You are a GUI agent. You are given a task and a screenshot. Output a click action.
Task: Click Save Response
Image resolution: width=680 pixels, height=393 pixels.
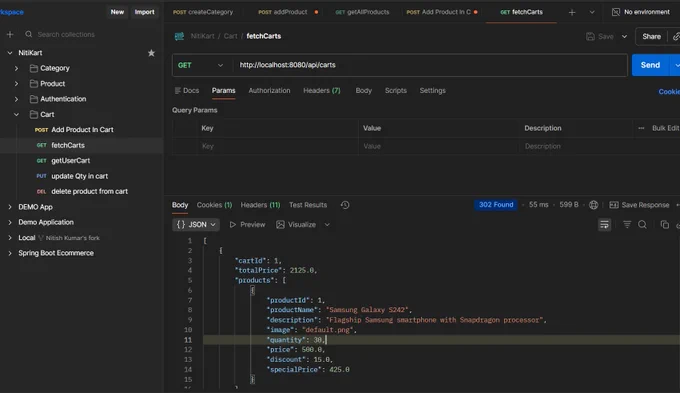[640, 205]
